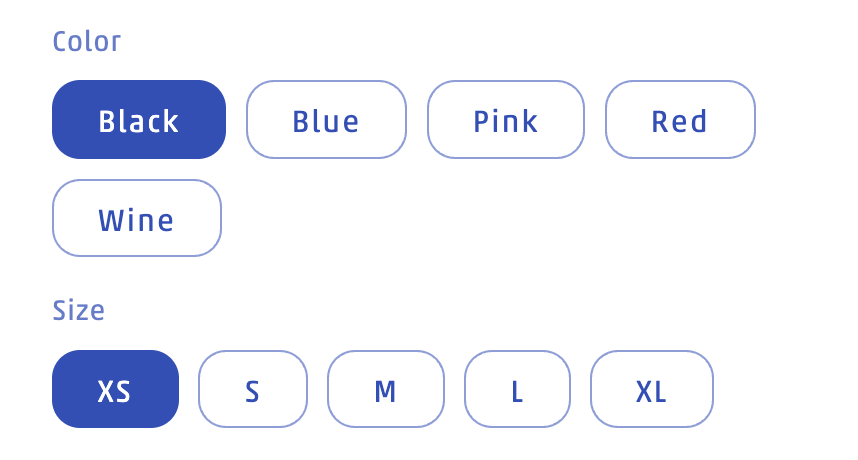Select the Black color option
Image resolution: width=858 pixels, height=460 pixels.
tap(139, 120)
